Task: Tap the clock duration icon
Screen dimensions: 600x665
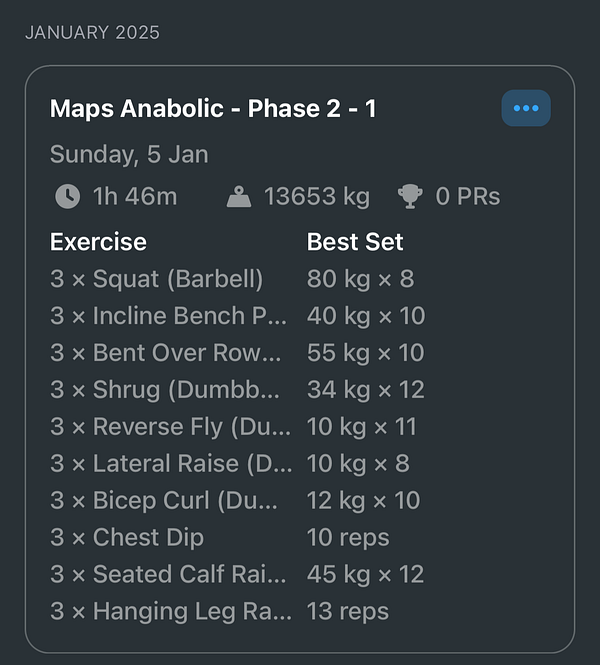Action: coord(67,197)
